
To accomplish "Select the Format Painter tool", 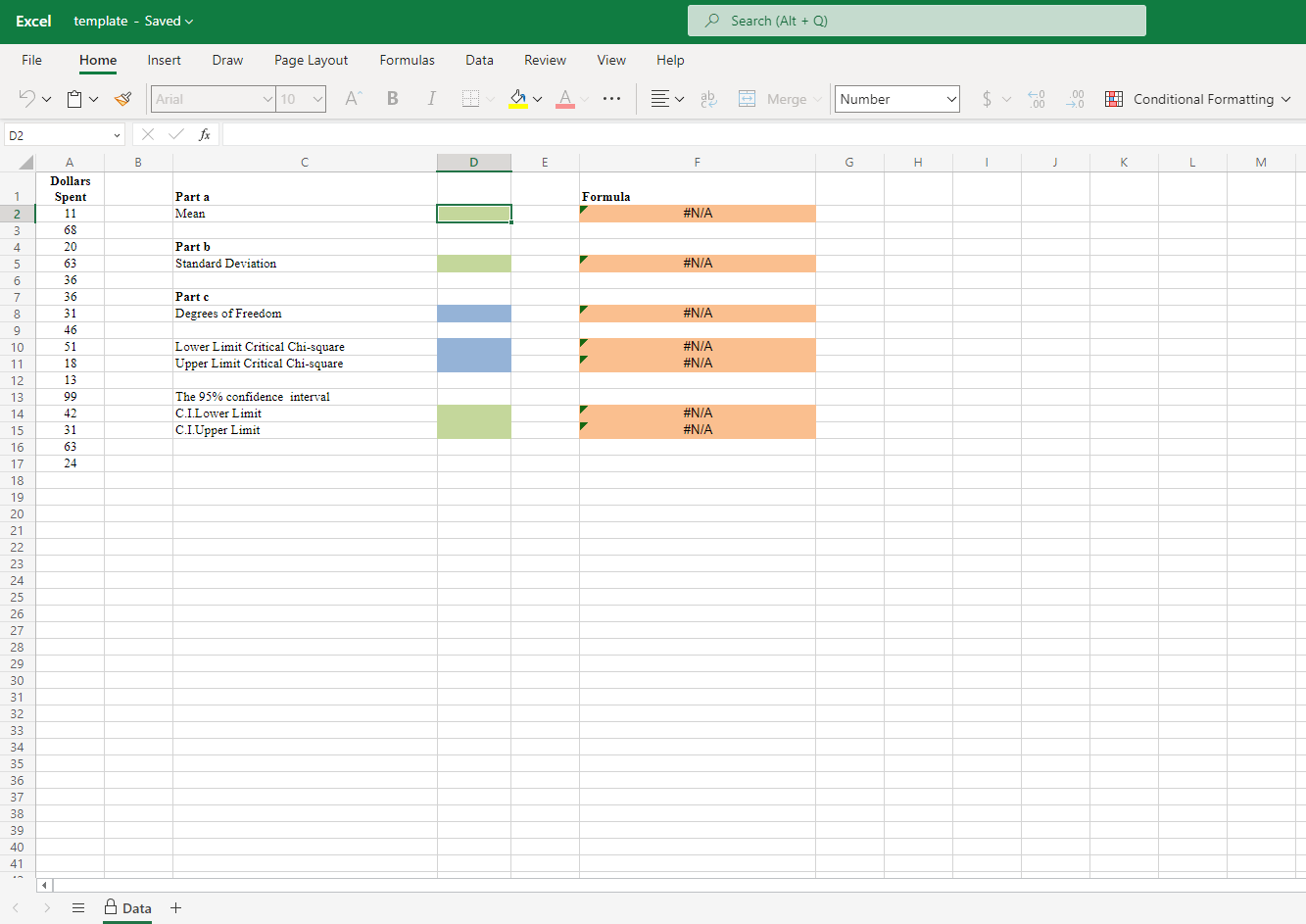I will click(121, 98).
